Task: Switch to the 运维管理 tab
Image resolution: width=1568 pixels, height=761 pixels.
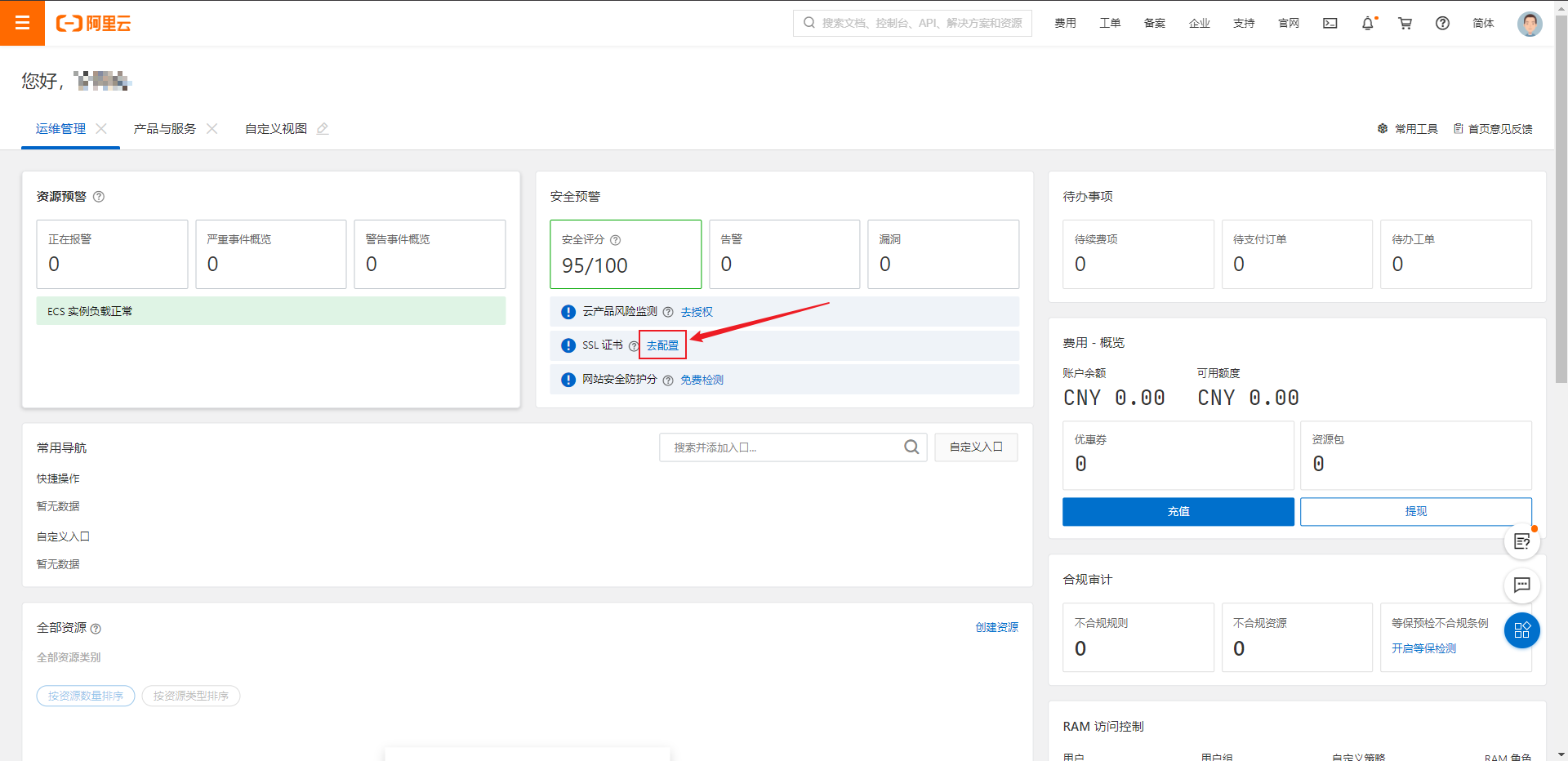Action: coord(60,128)
